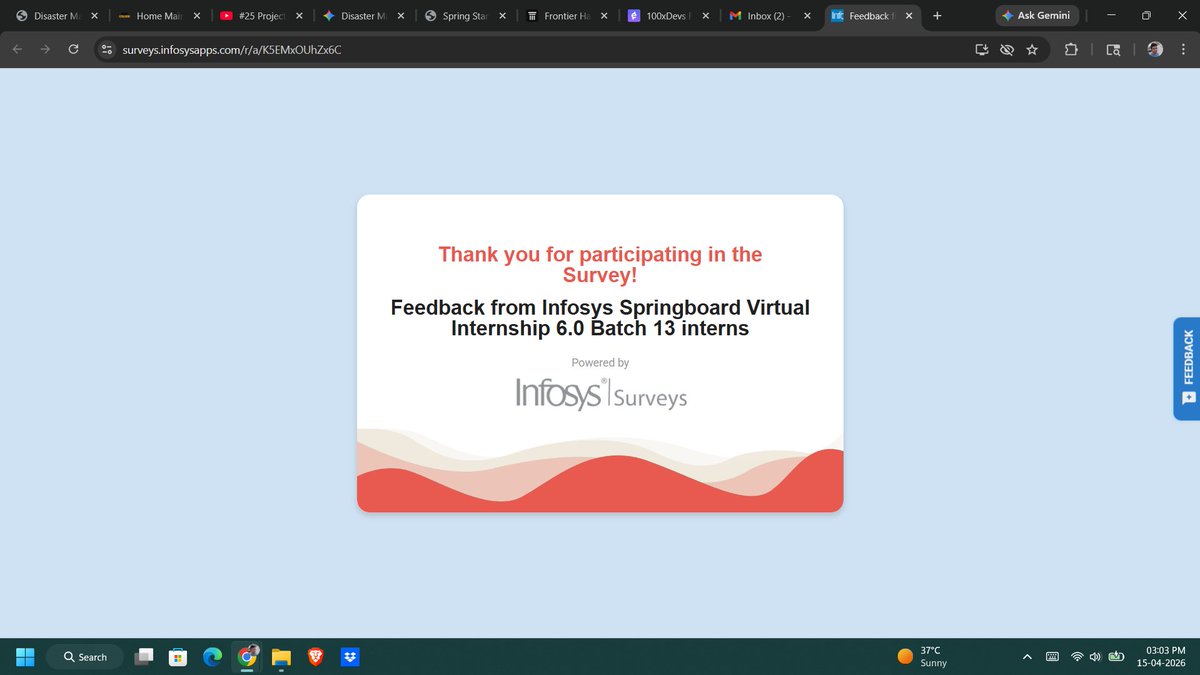Viewport: 1200px width, 675px height.
Task: Open the Chrome profile avatar
Action: (x=1155, y=49)
